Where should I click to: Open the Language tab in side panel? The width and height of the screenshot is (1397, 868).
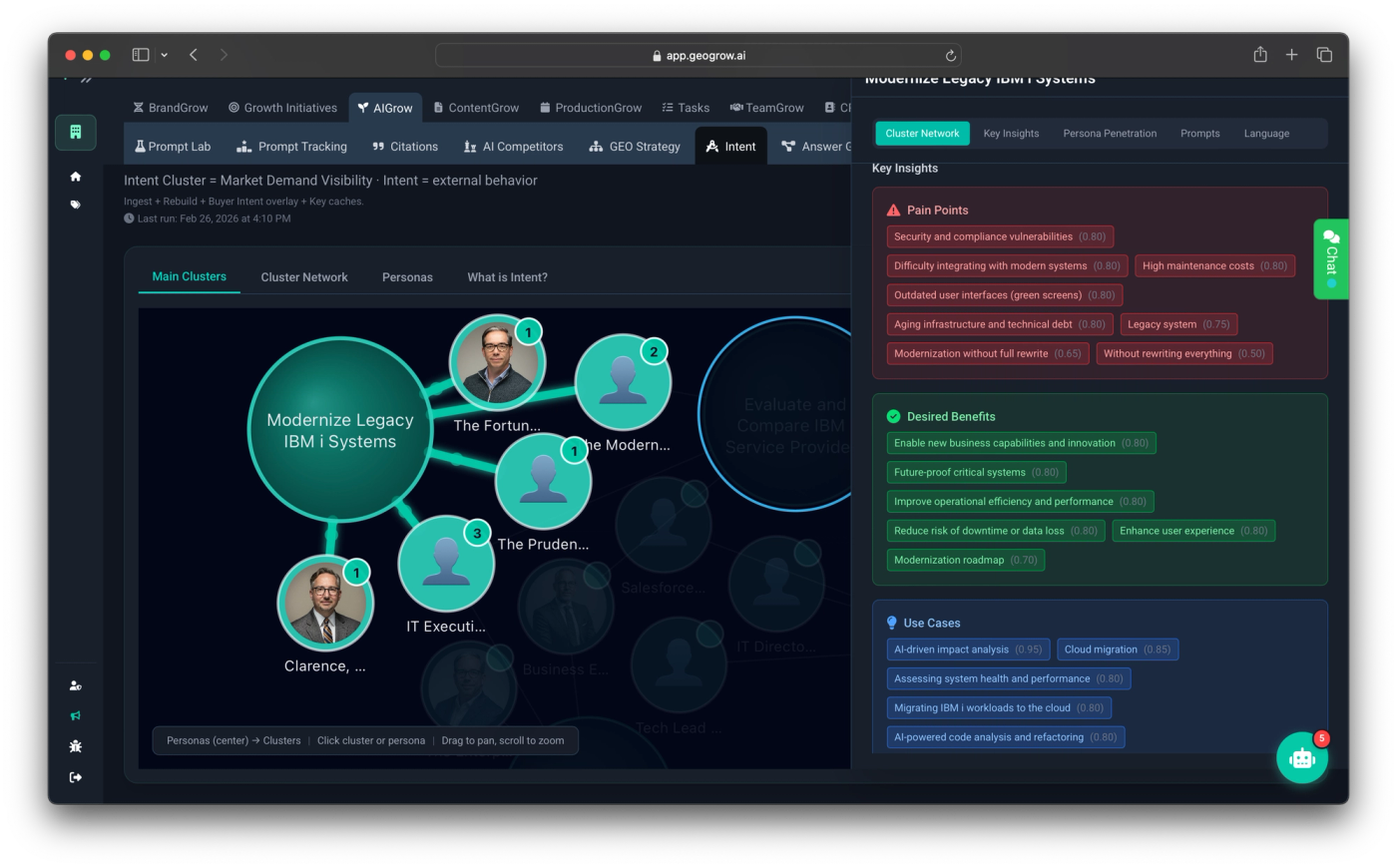pos(1266,134)
